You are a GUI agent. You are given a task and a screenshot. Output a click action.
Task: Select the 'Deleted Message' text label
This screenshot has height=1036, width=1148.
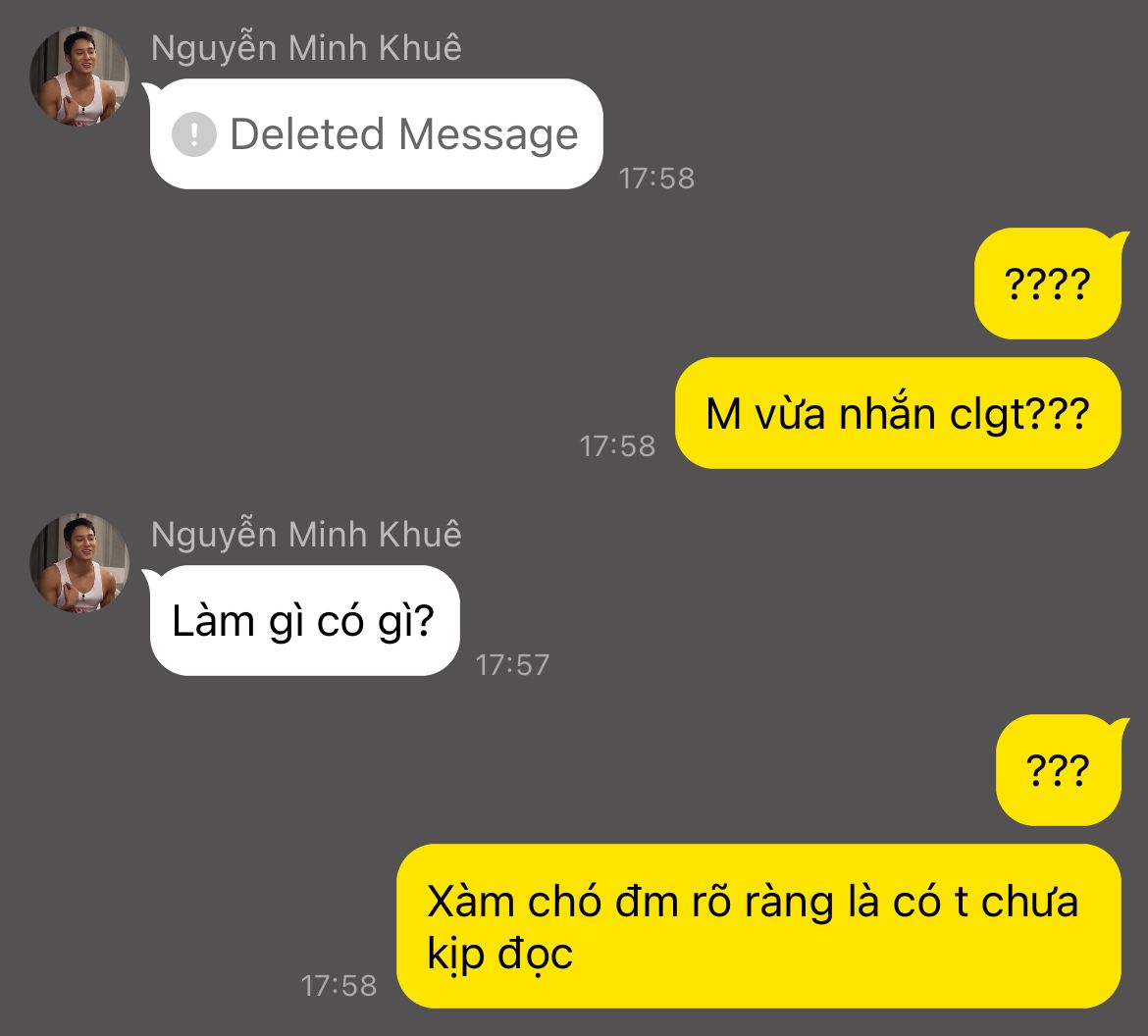[404, 134]
